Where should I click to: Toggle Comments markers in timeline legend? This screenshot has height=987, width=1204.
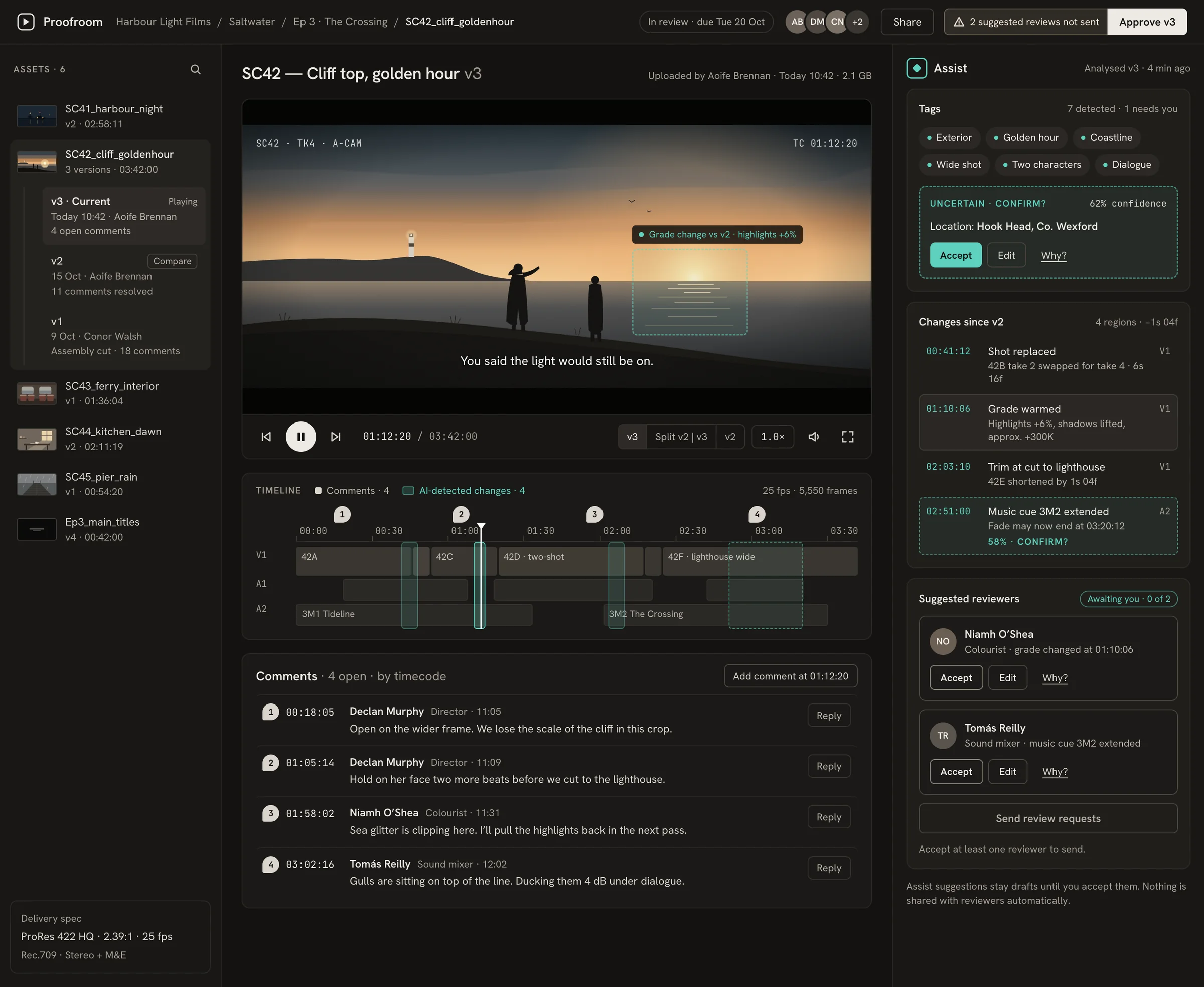pos(352,491)
